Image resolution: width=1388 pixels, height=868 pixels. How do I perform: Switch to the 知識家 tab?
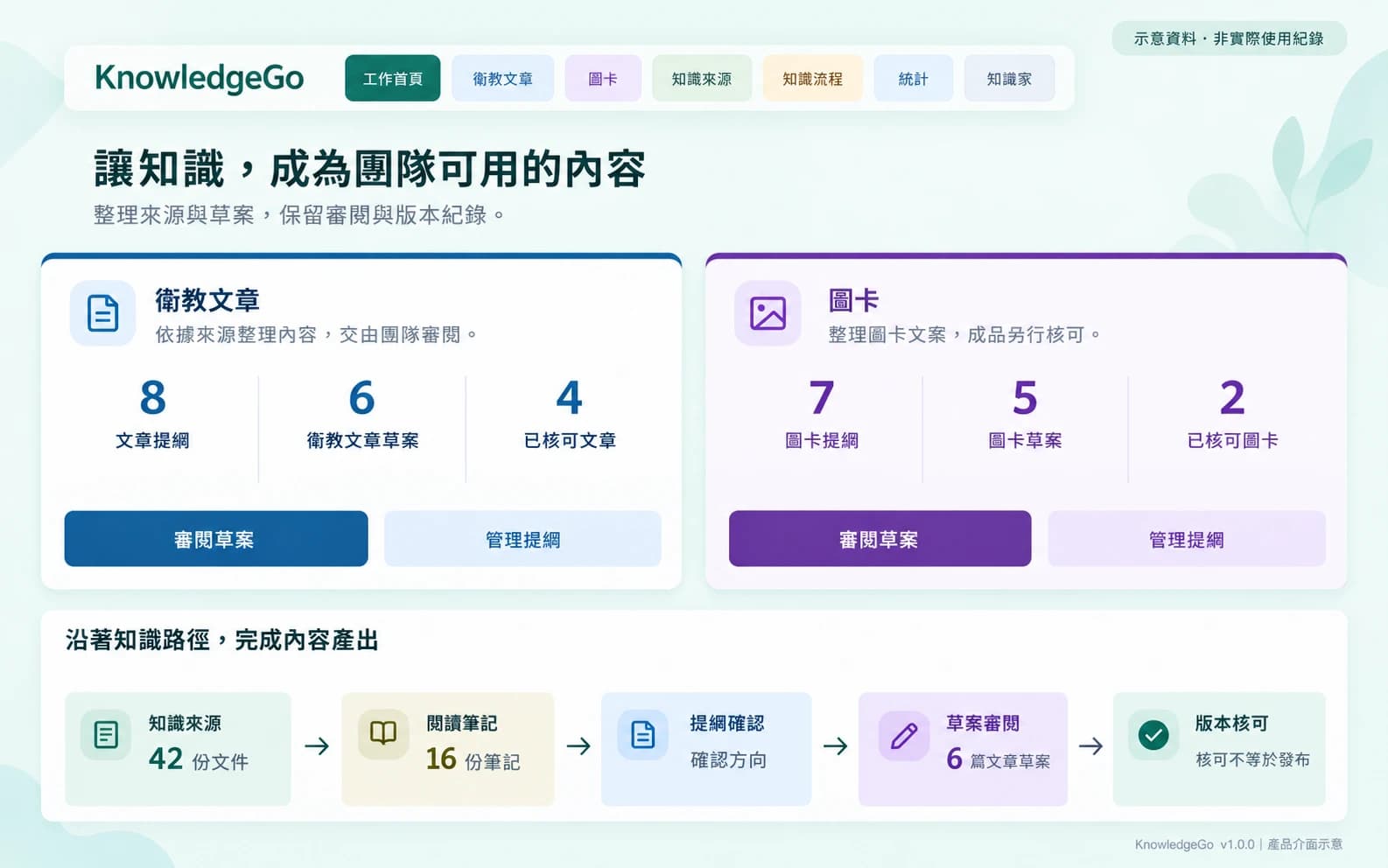pyautogui.click(x=1010, y=79)
